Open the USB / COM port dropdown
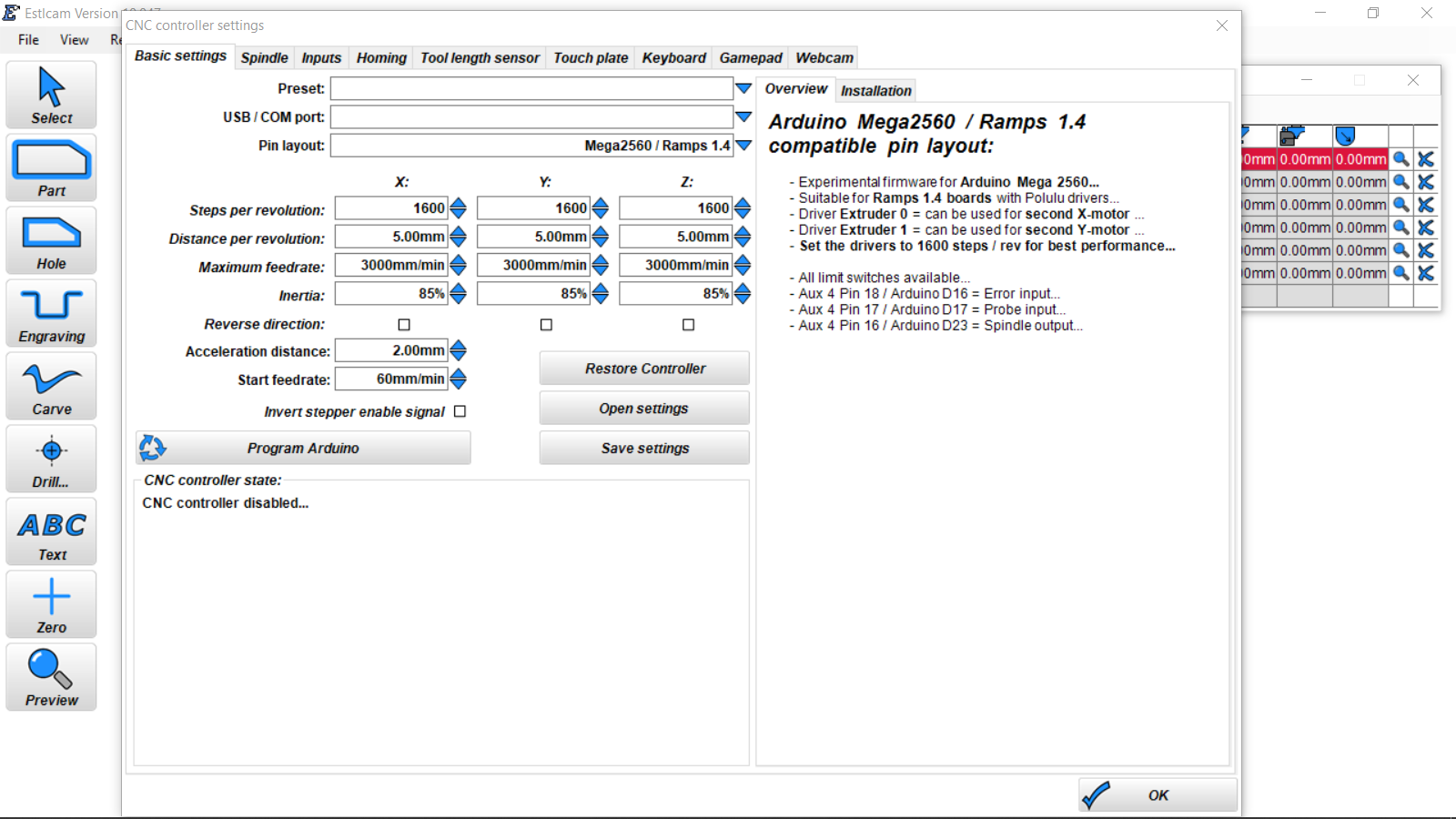This screenshot has width=1456, height=819. point(743,116)
